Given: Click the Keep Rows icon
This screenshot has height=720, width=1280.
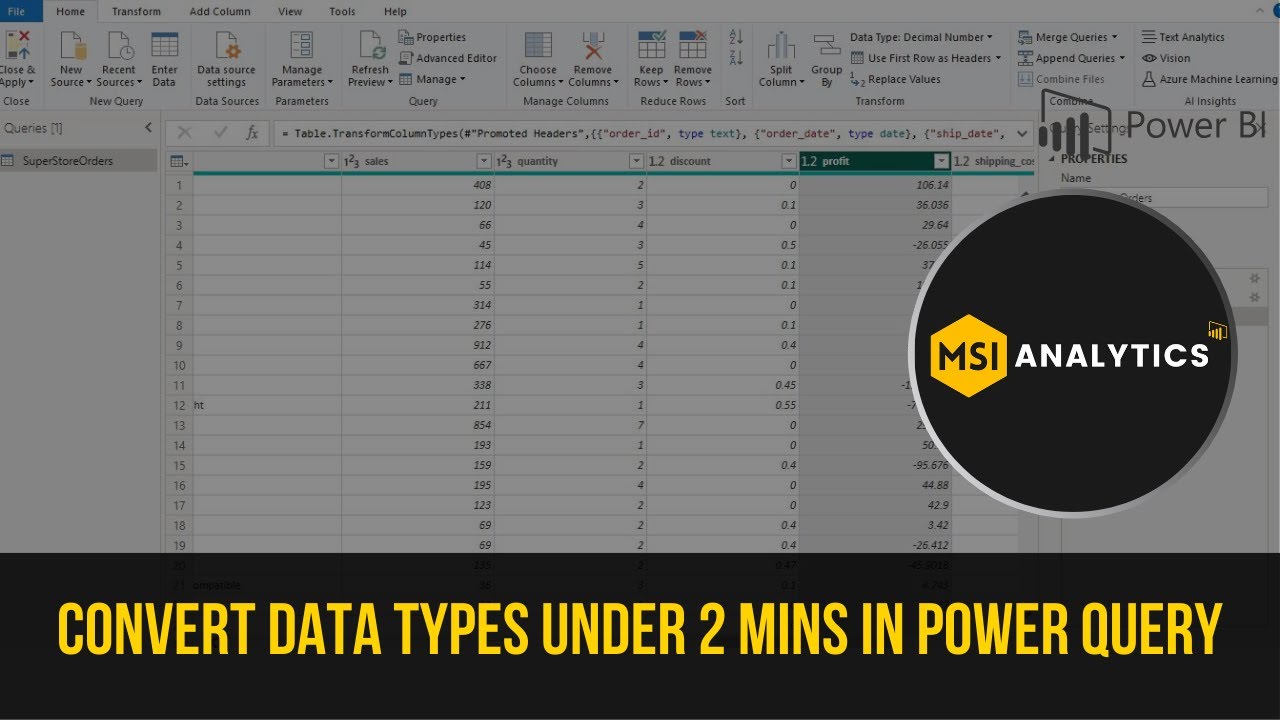Looking at the screenshot, I should pyautogui.click(x=651, y=46).
